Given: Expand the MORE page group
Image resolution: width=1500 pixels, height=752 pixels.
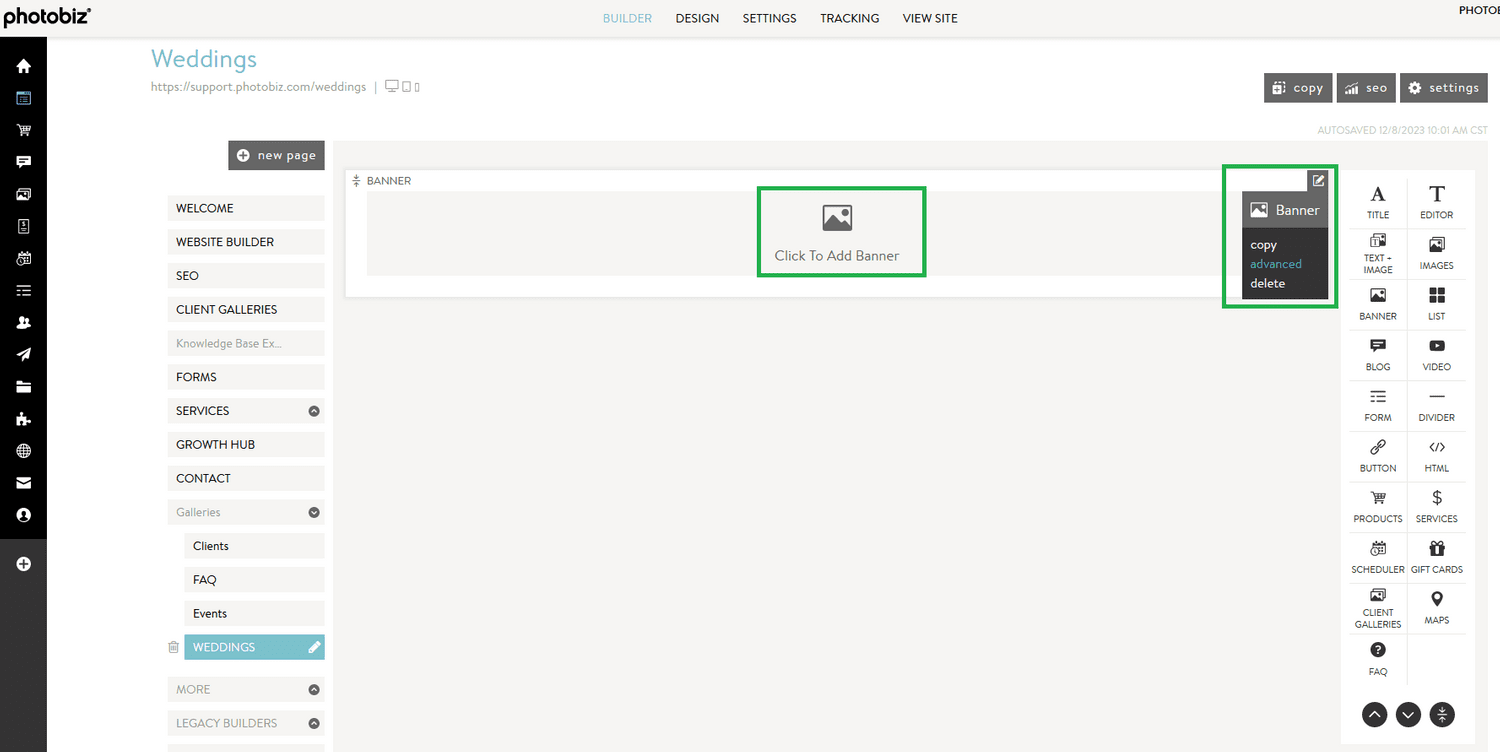Looking at the screenshot, I should point(313,689).
